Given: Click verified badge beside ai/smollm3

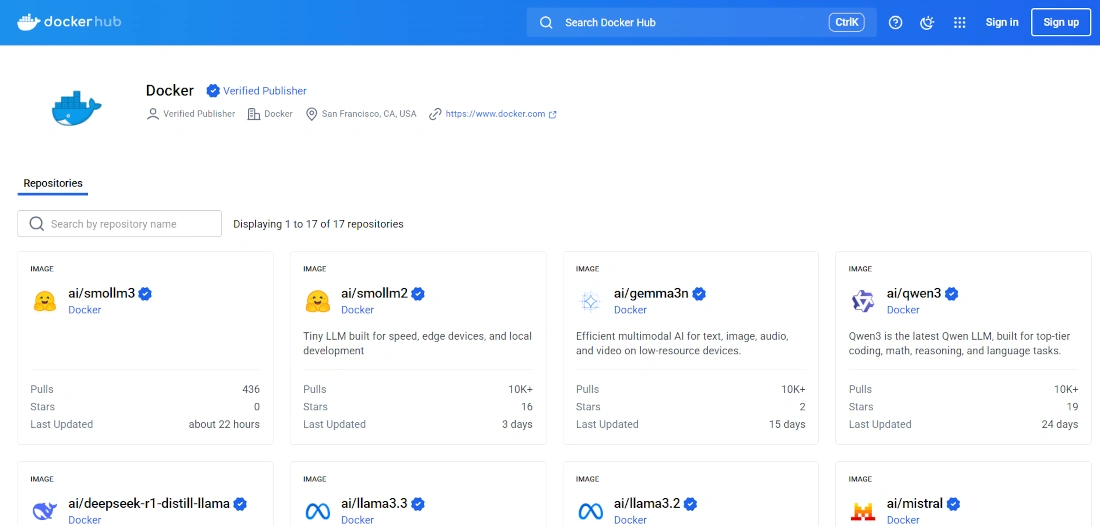Looking at the screenshot, I should pyautogui.click(x=145, y=294).
